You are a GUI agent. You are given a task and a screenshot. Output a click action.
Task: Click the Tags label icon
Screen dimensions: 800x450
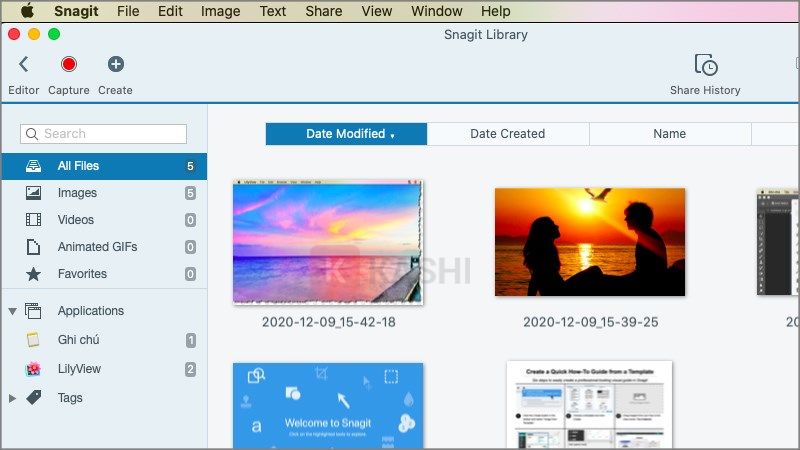click(x=34, y=397)
